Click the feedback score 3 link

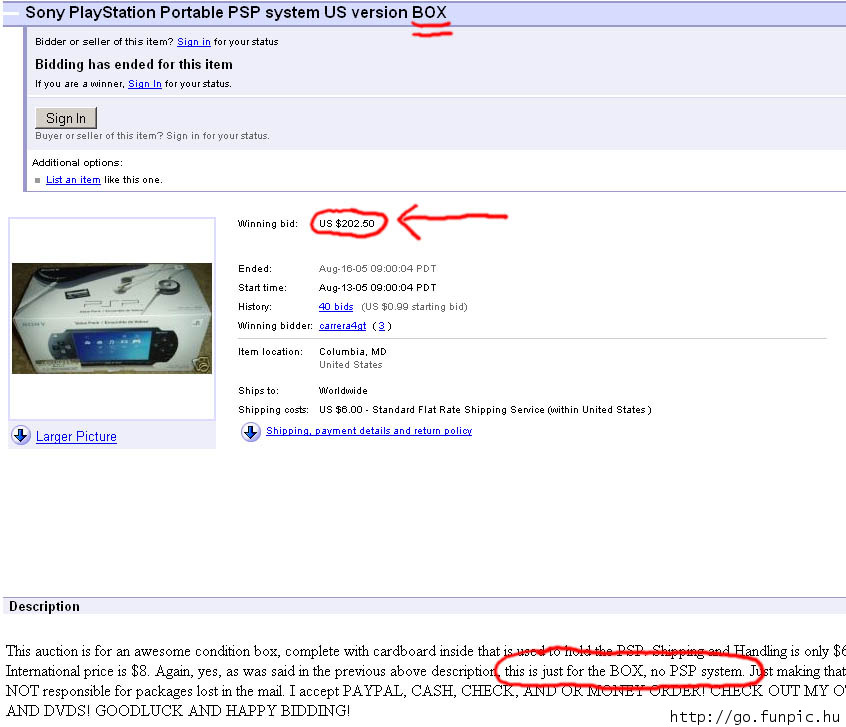[x=381, y=326]
